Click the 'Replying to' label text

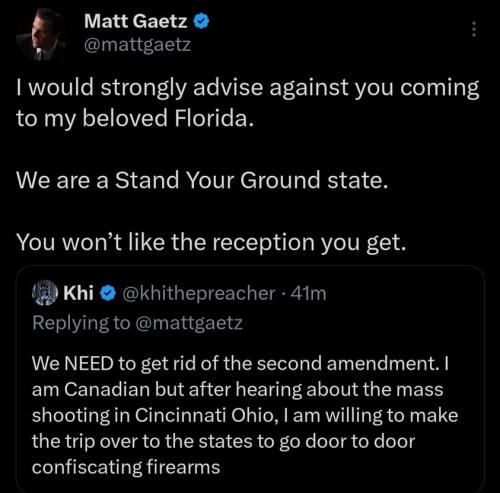click(81, 323)
